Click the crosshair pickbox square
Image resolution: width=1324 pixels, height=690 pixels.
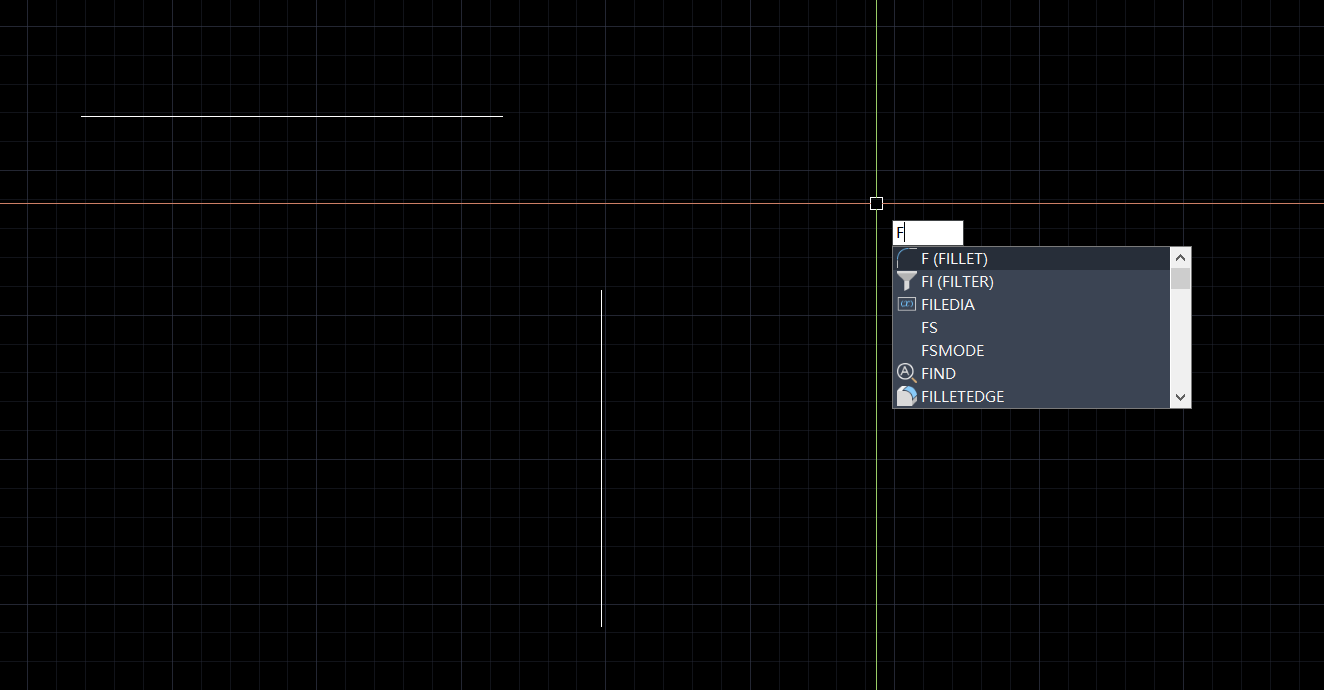tap(876, 203)
